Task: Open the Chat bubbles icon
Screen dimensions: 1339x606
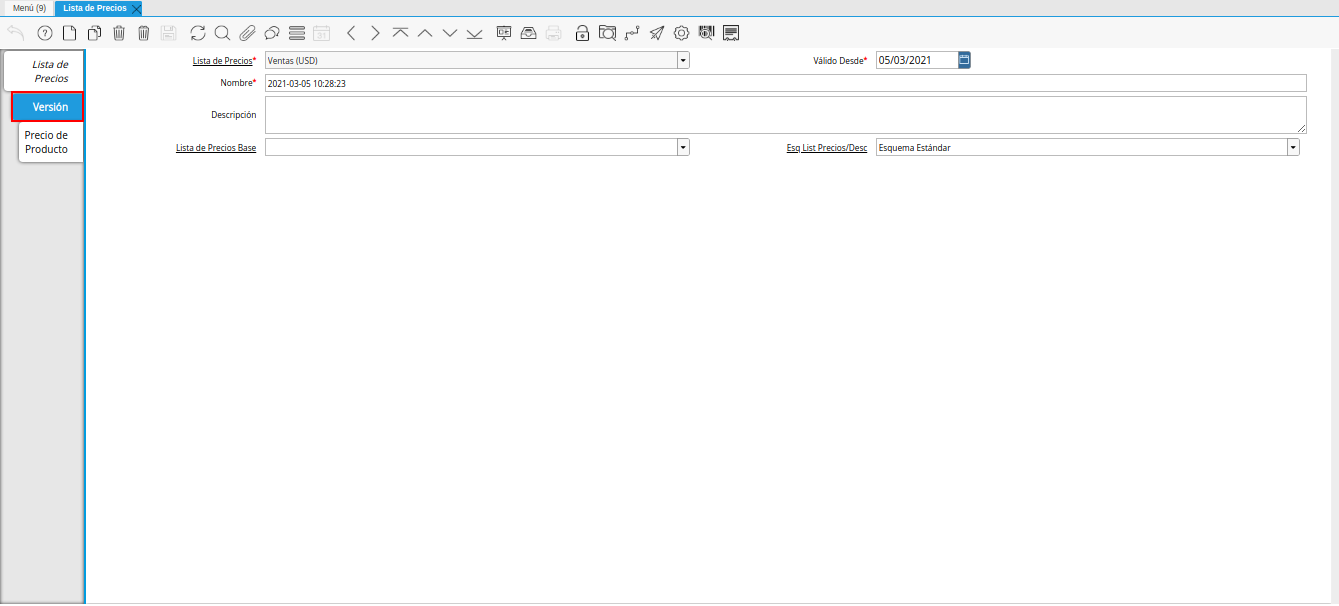Action: [x=271, y=33]
